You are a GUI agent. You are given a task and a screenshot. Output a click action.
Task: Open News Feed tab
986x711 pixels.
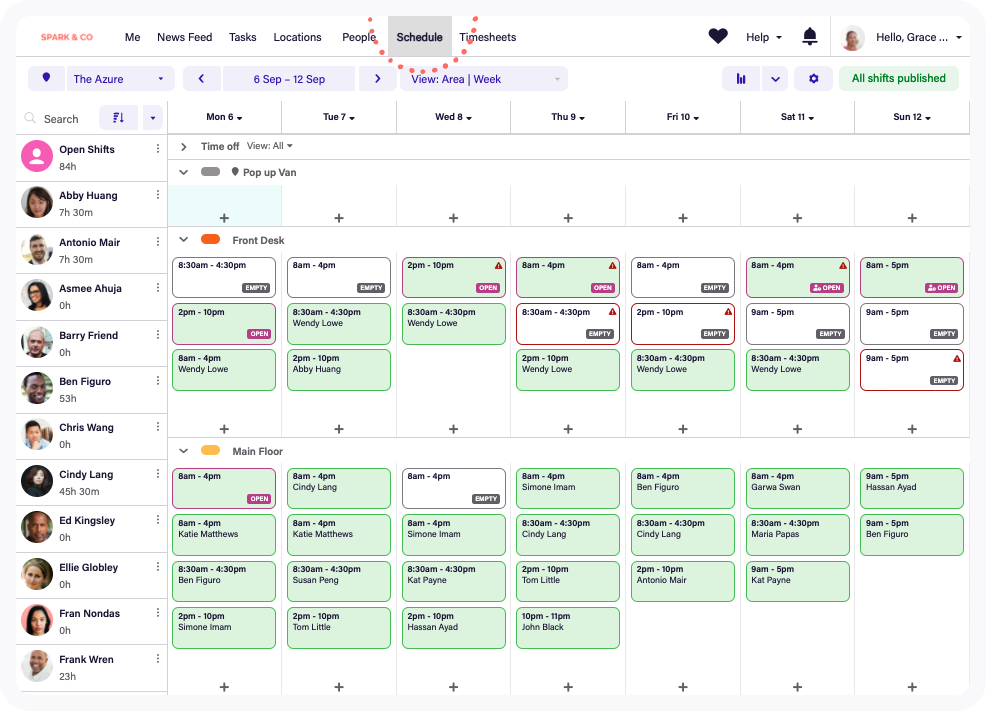tap(184, 37)
